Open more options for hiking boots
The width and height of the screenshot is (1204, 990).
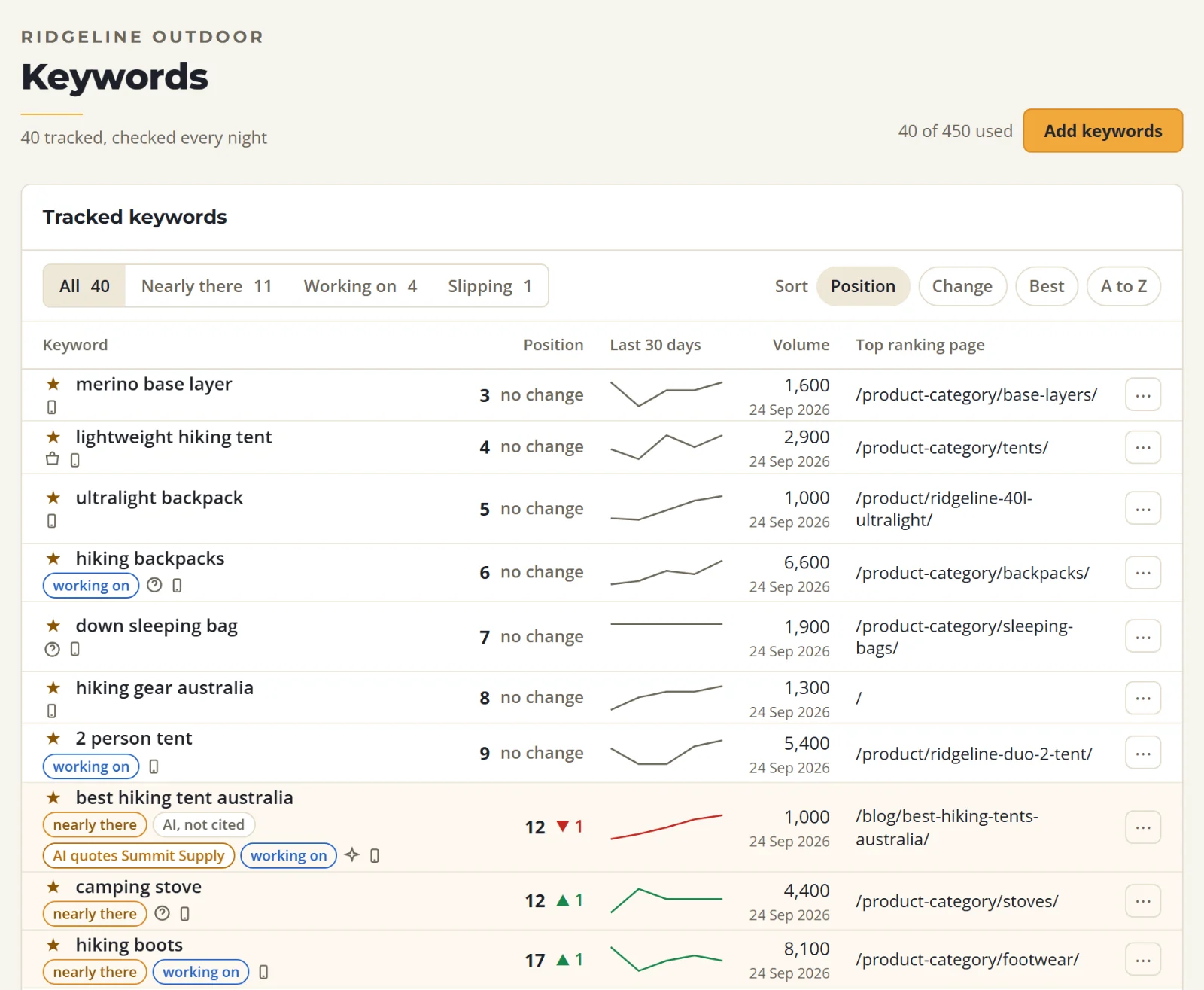(1143, 960)
